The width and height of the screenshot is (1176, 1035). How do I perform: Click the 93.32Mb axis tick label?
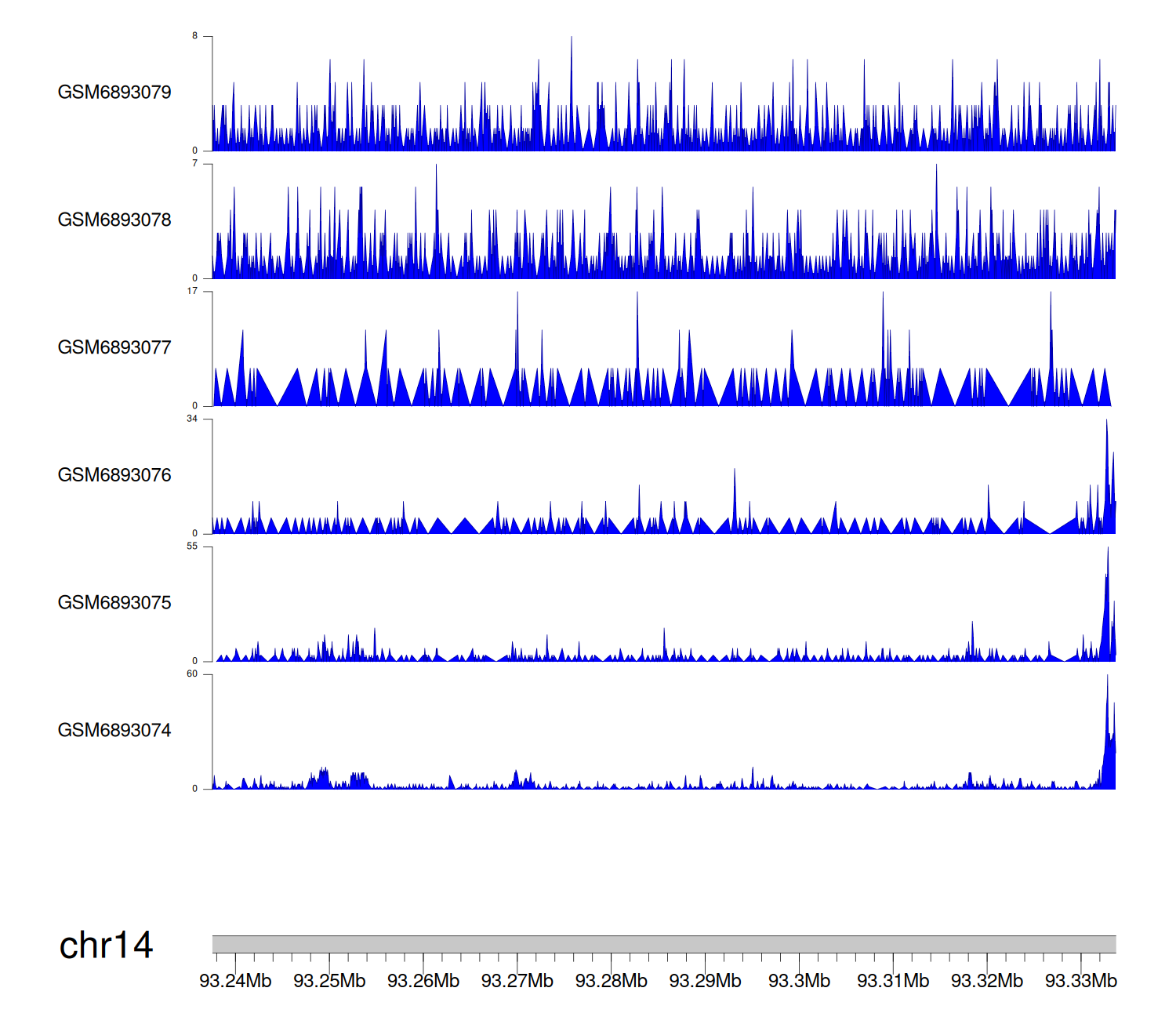point(987,981)
